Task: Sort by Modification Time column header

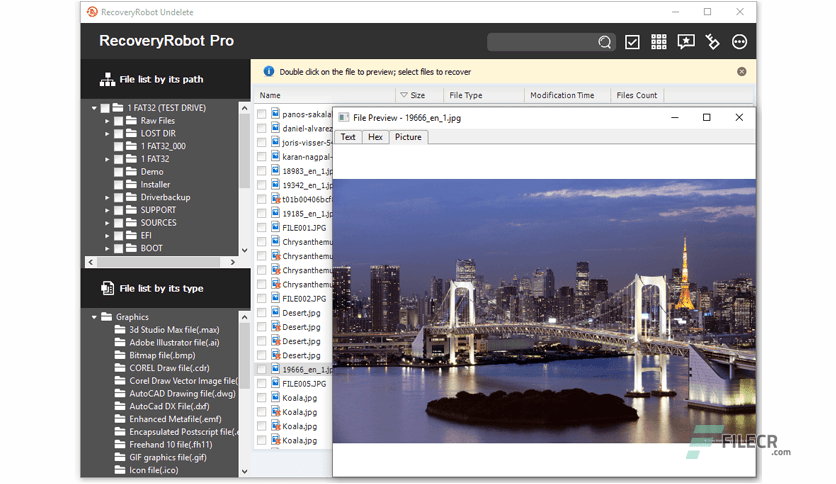Action: 567,95
